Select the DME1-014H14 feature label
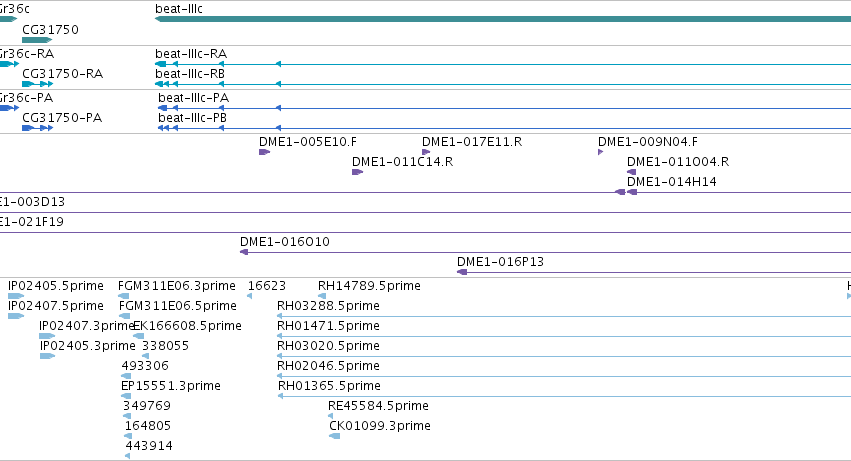This screenshot has height=461, width=851. pyautogui.click(x=672, y=182)
